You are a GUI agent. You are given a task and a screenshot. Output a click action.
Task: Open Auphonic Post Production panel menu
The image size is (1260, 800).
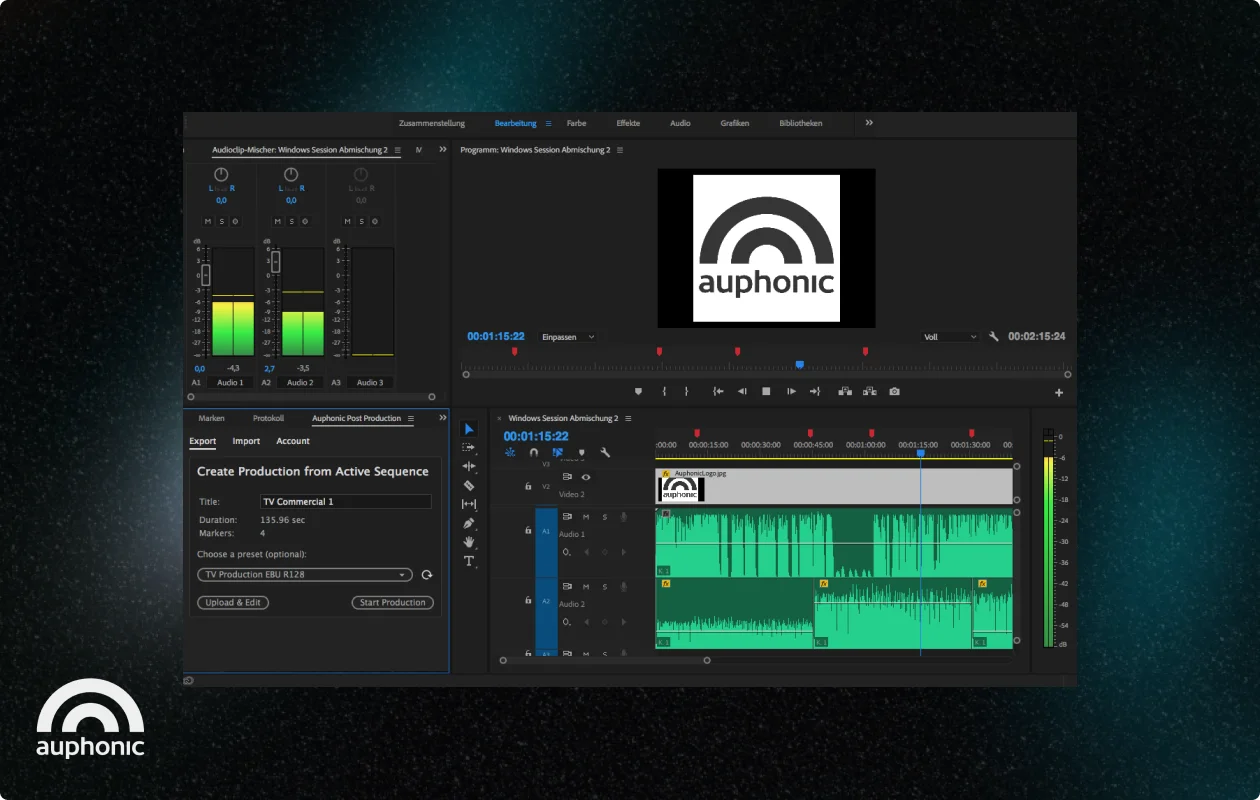pyautogui.click(x=410, y=419)
